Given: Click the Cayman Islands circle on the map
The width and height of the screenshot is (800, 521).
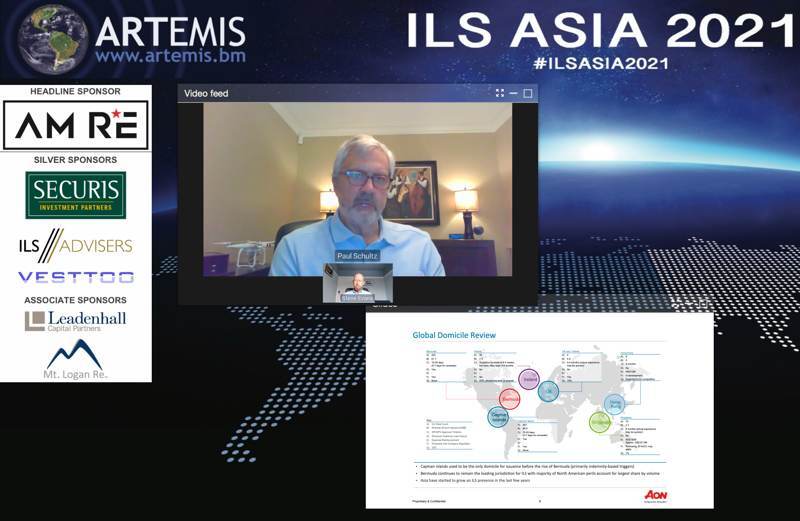Looking at the screenshot, I should [x=498, y=417].
